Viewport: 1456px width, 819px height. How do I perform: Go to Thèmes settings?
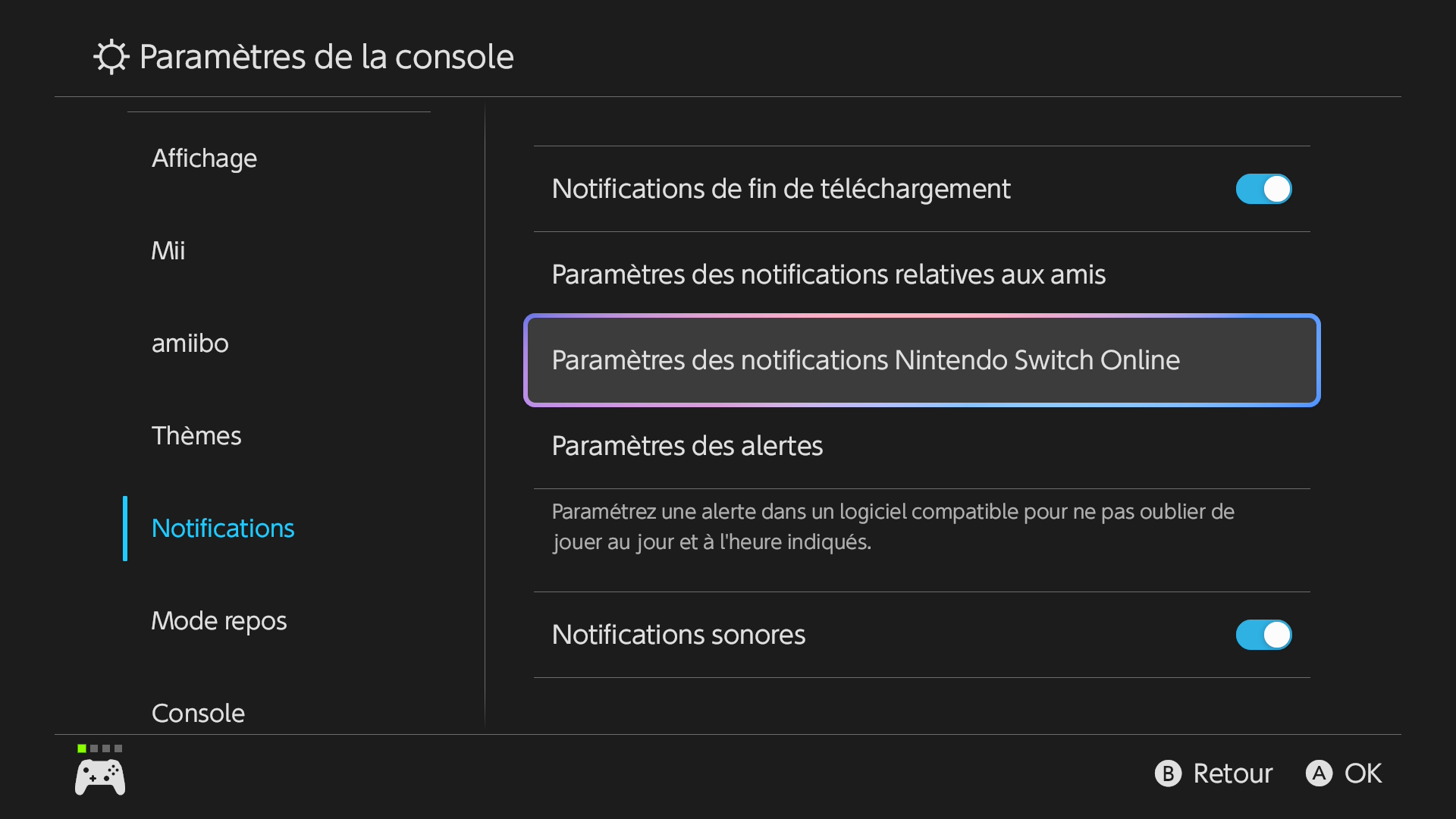click(x=196, y=436)
